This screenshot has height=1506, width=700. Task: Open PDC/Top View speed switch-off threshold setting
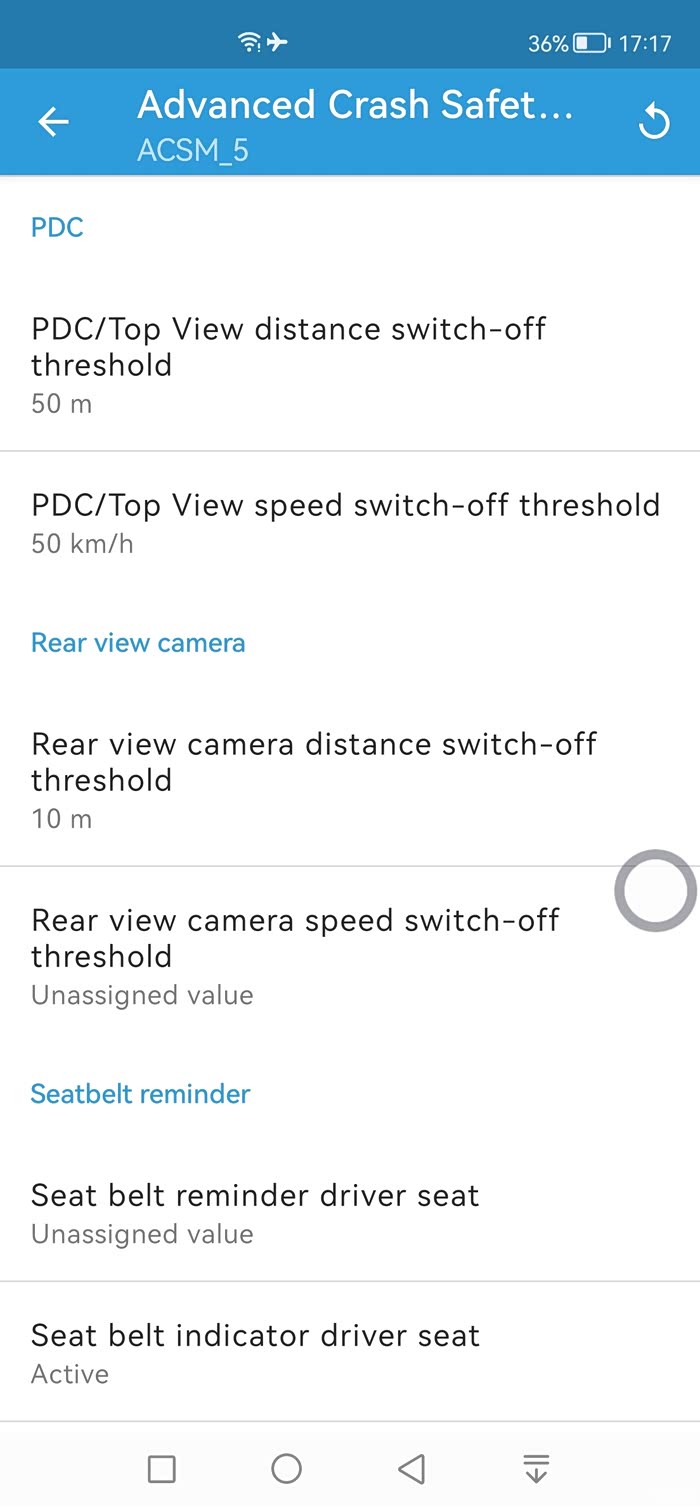coord(350,522)
